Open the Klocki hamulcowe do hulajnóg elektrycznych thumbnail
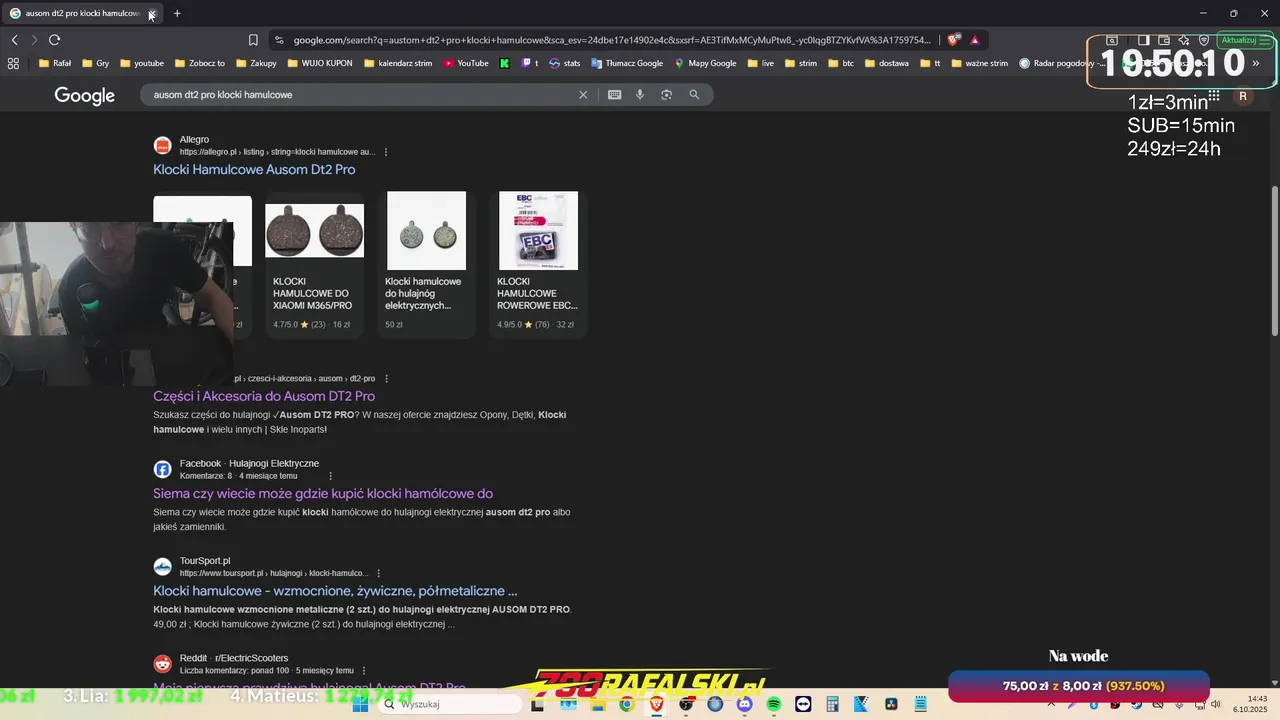Screen dimensions: 1280x720 click(x=426, y=231)
